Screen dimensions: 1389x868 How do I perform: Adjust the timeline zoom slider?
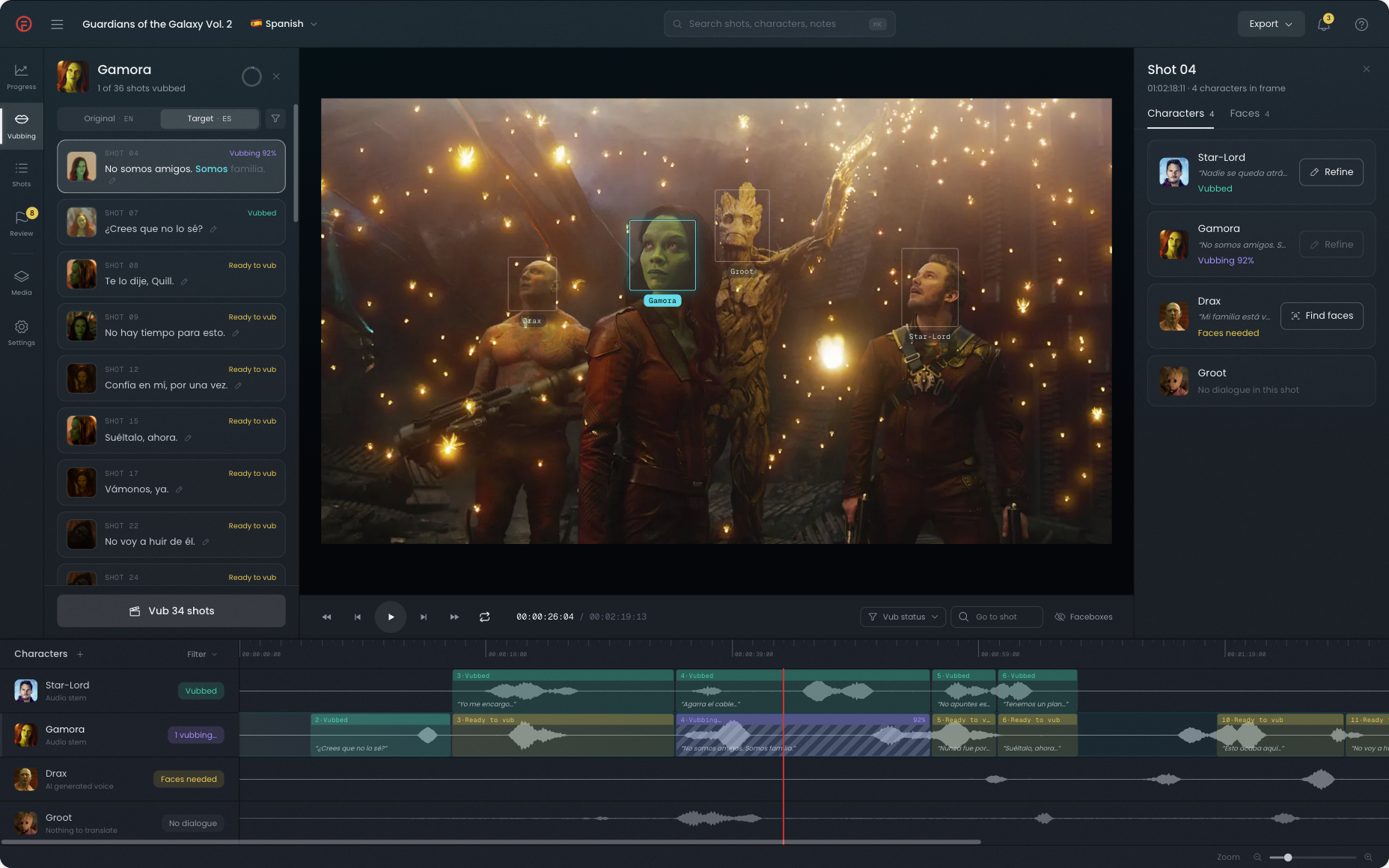coord(1288,858)
